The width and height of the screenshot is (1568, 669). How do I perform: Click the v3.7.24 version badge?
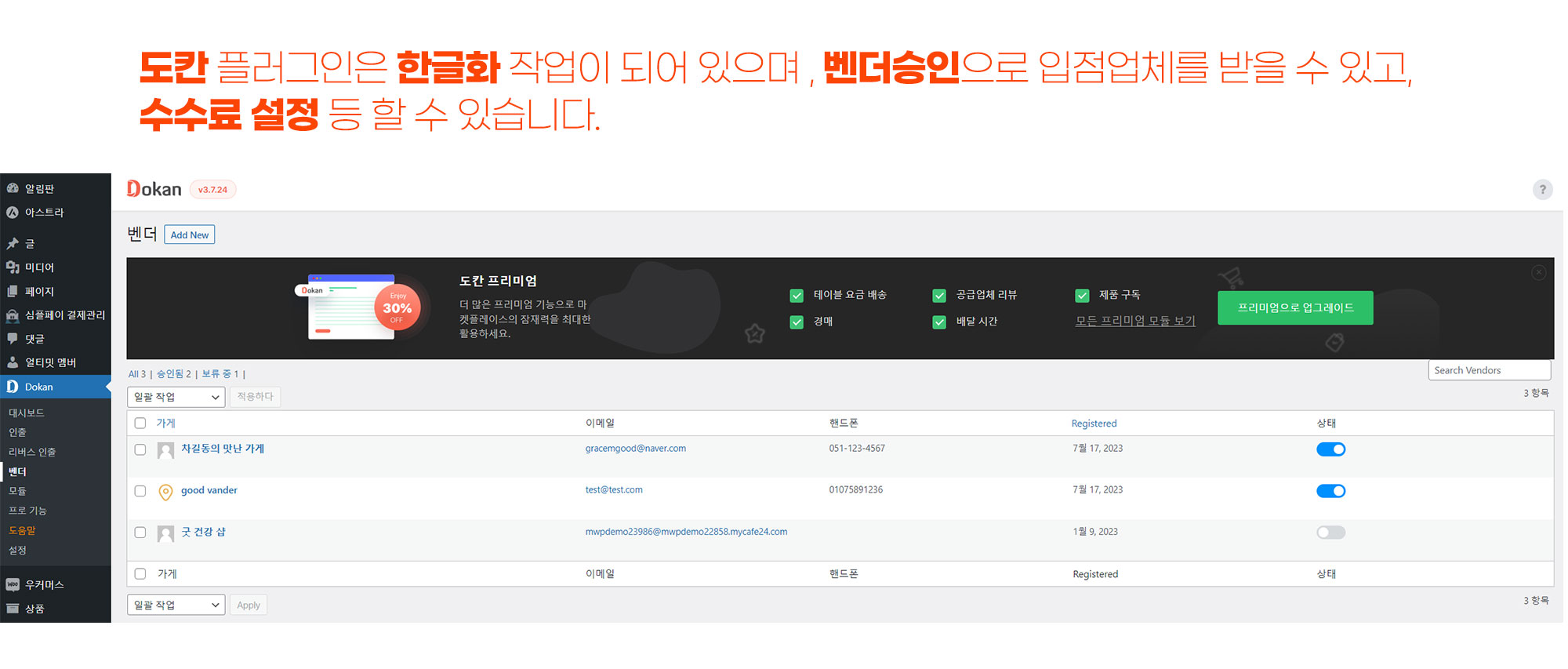tap(212, 190)
